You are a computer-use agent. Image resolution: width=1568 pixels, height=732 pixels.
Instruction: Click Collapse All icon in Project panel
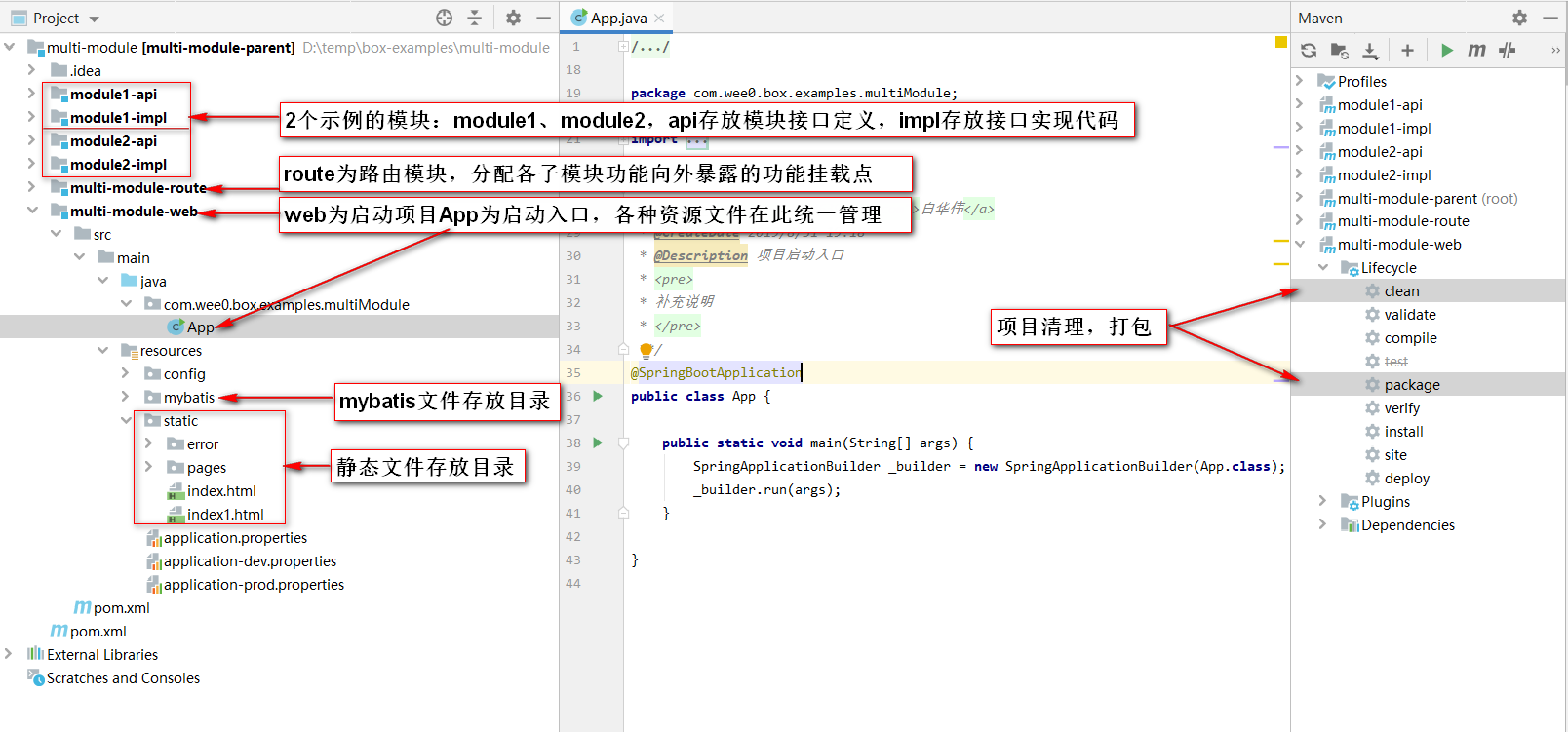coord(475,18)
